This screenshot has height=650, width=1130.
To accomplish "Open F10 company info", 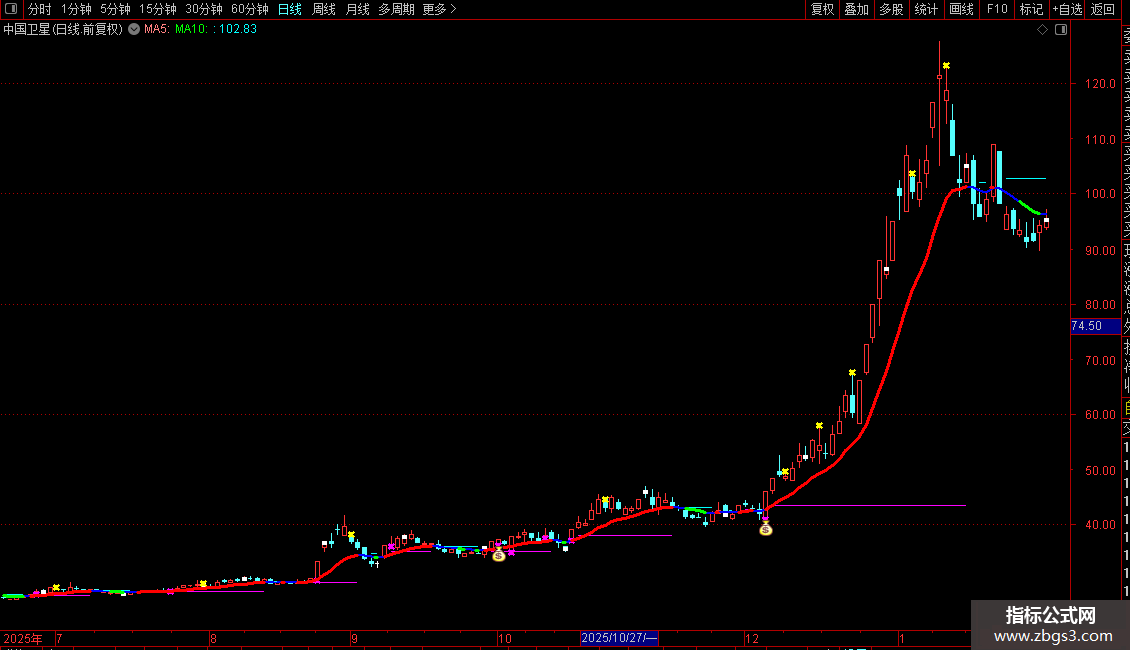I will point(997,9).
